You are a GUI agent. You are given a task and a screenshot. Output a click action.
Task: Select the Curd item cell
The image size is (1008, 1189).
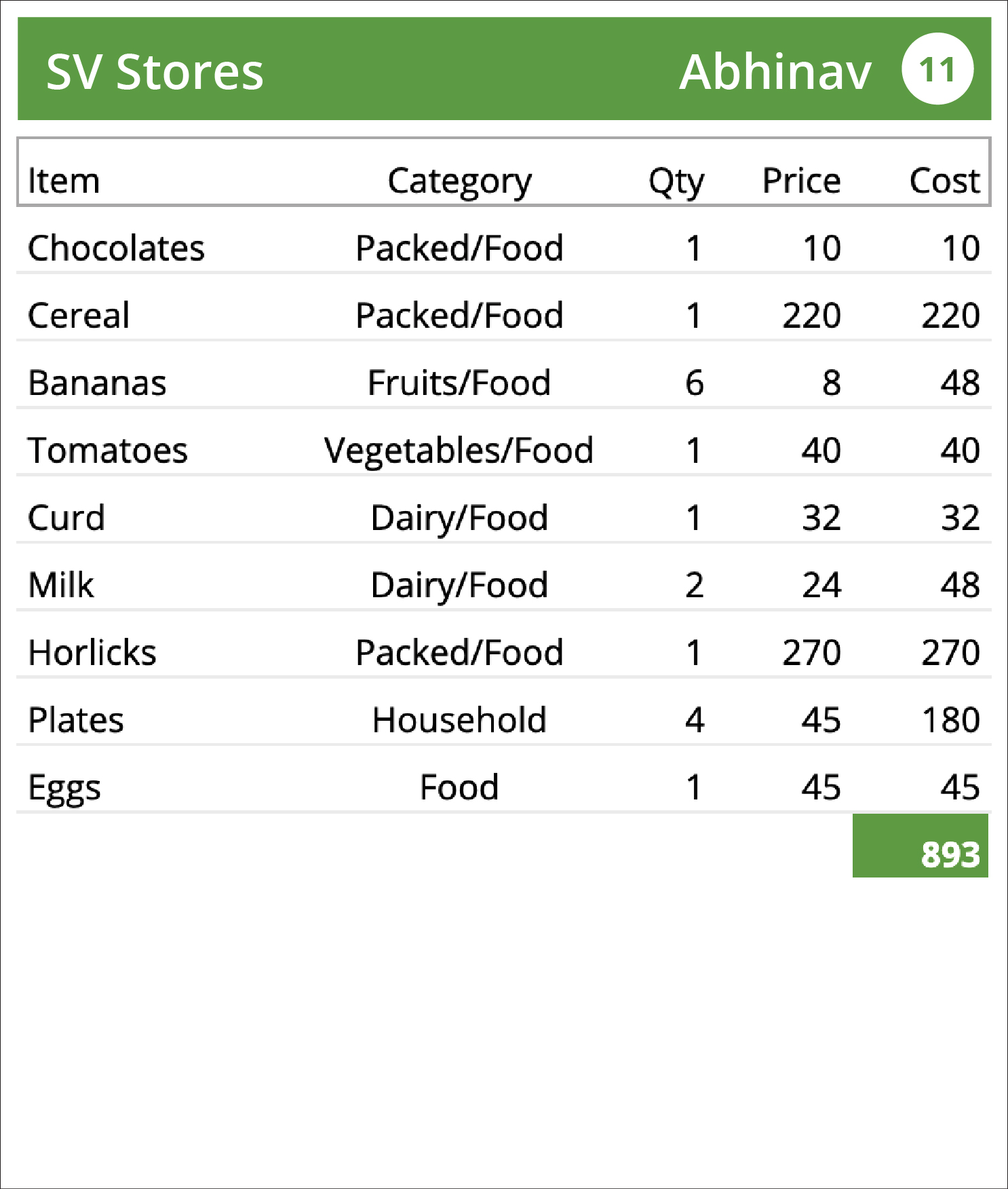(x=66, y=518)
